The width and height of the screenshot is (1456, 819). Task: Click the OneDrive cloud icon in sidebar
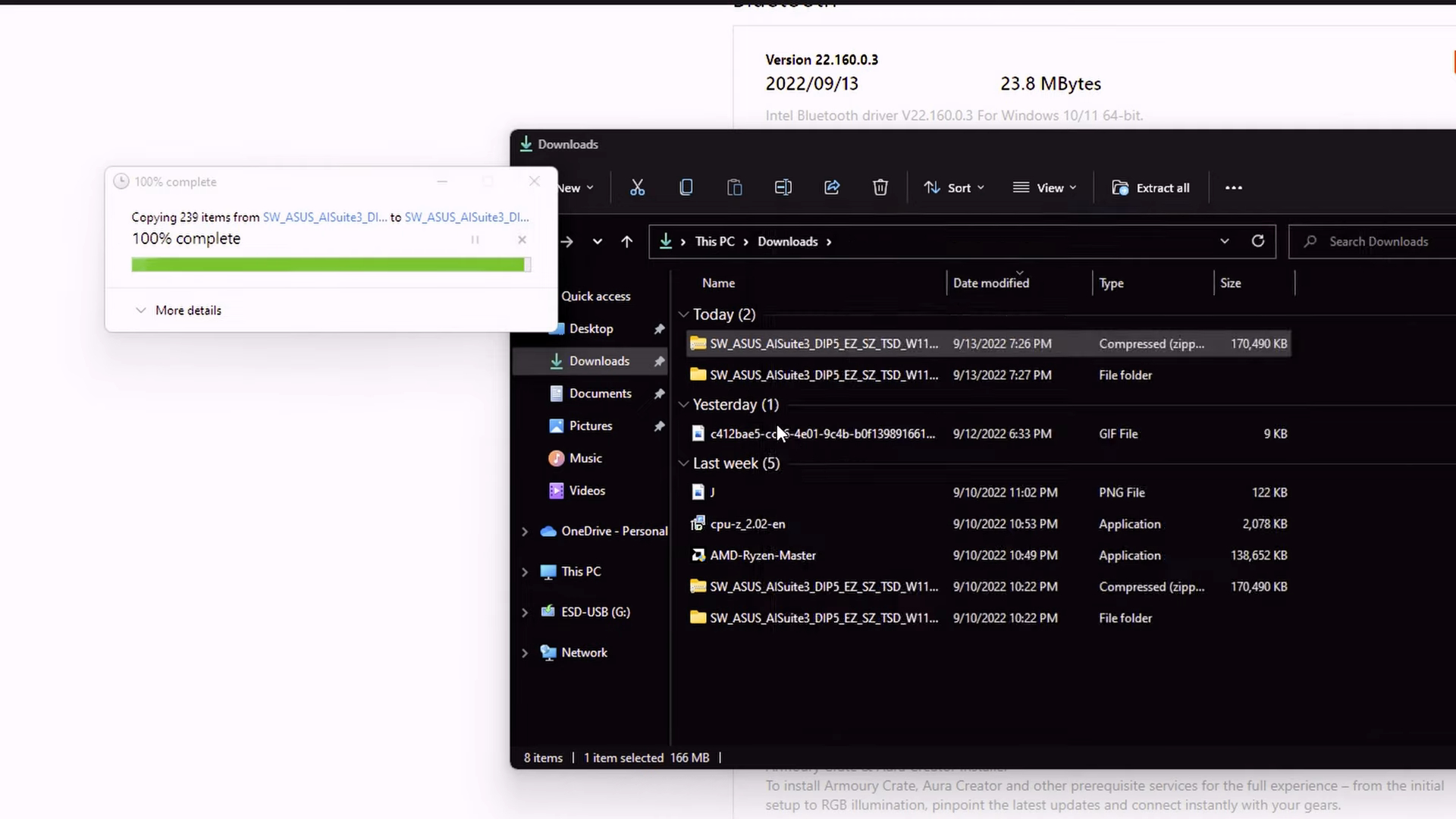pos(548,532)
